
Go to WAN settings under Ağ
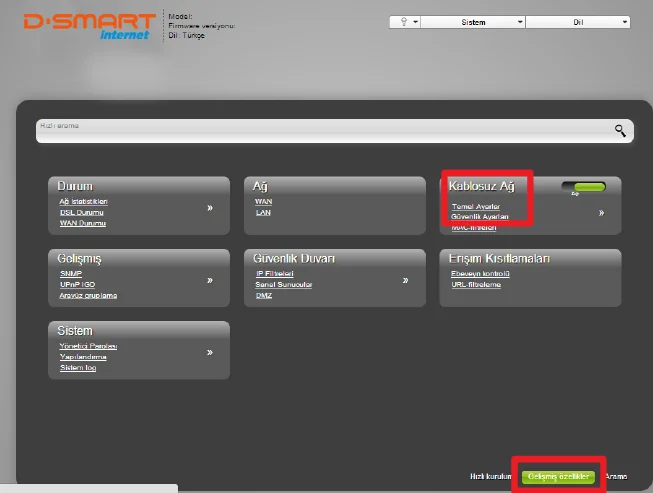tap(264, 201)
